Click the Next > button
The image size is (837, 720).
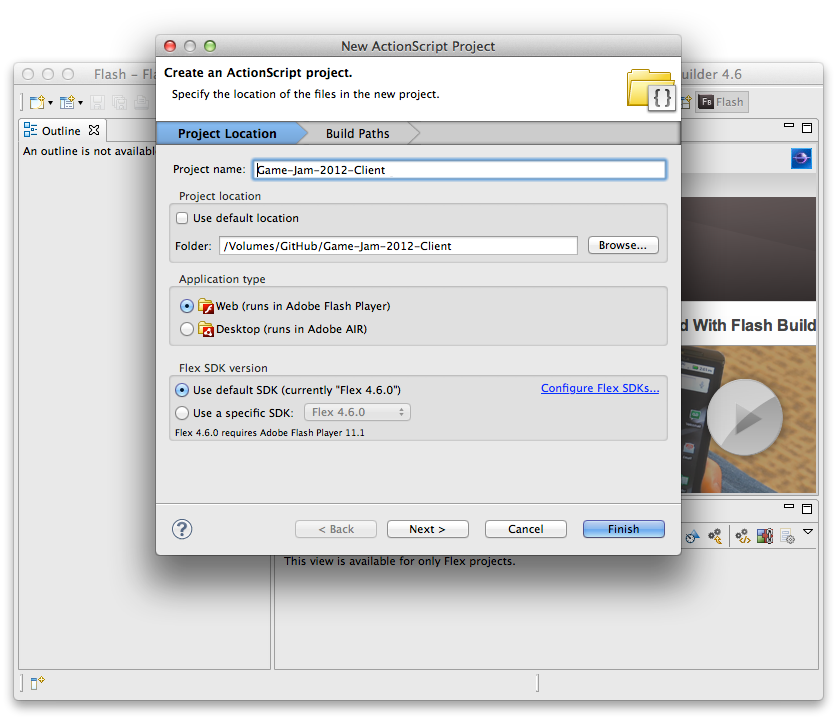click(428, 529)
